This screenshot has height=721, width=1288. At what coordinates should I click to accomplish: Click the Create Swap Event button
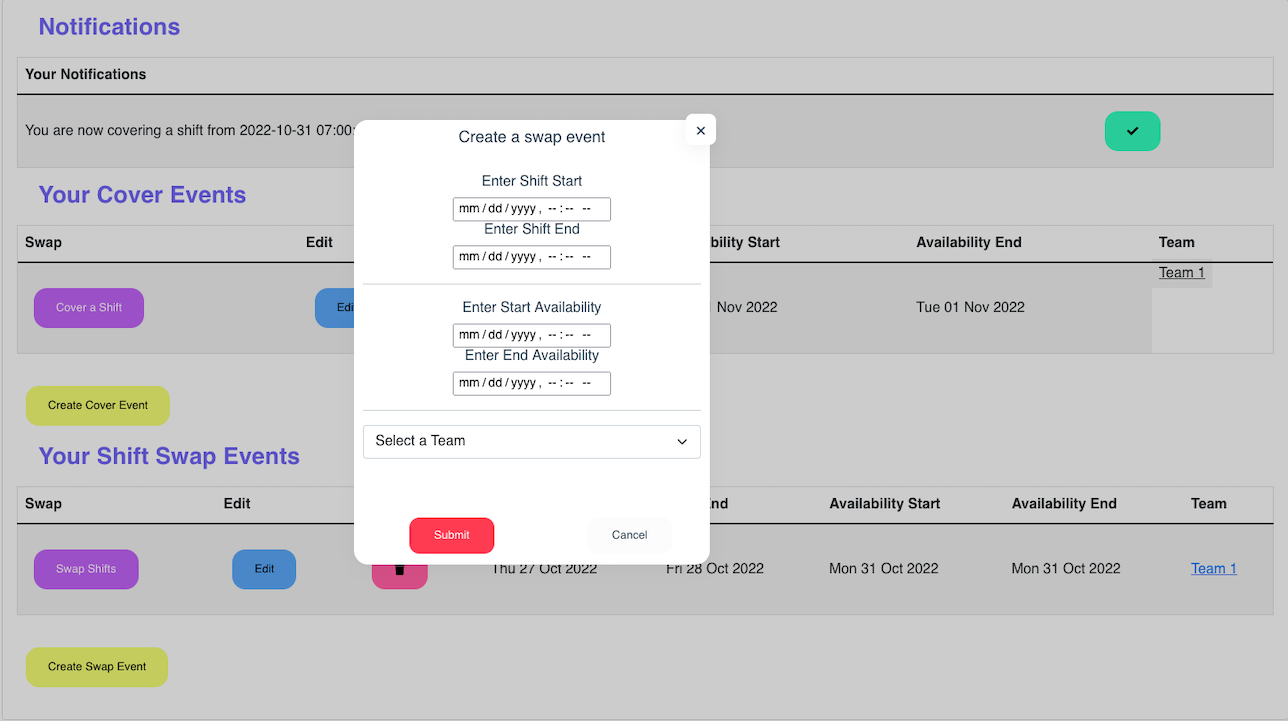pyautogui.click(x=97, y=667)
